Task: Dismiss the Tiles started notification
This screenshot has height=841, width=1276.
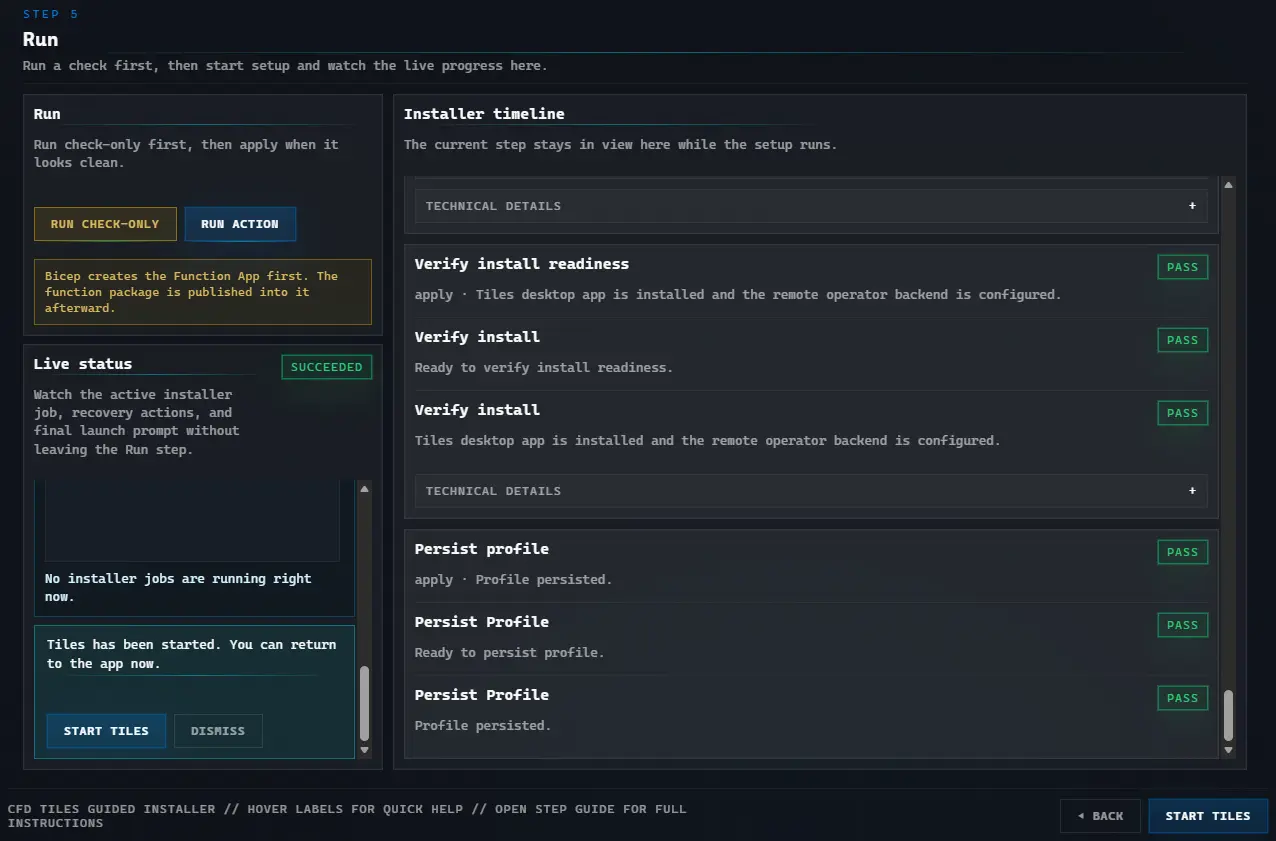Action: tap(218, 731)
